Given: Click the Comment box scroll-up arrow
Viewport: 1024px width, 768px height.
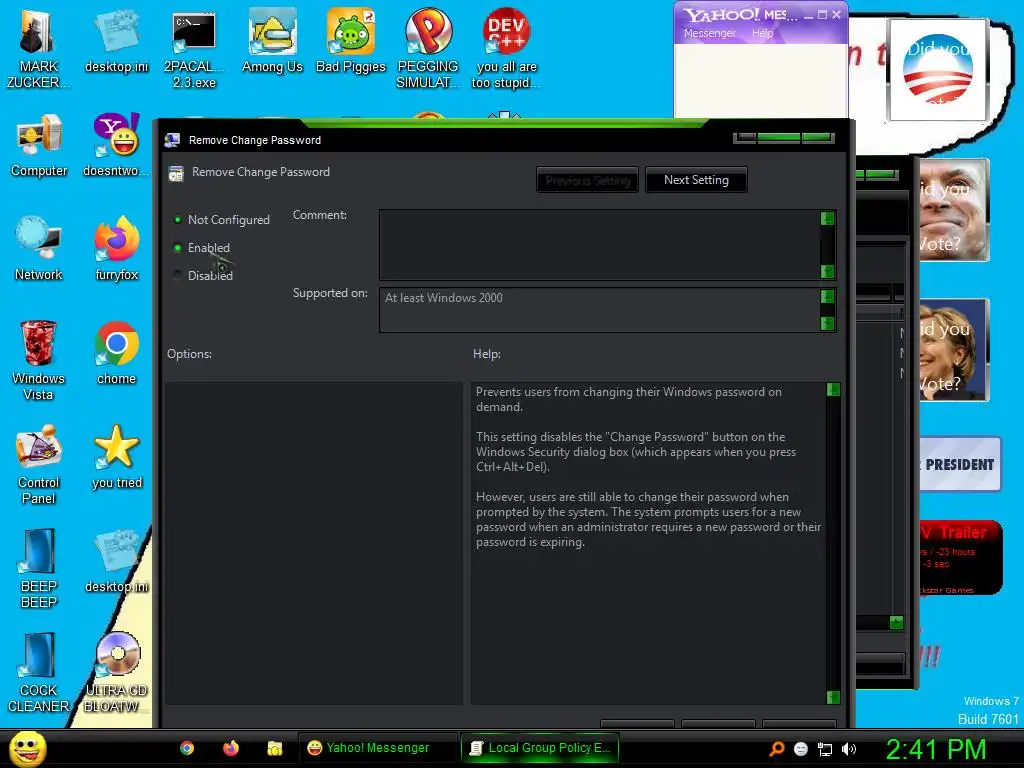Looking at the screenshot, I should 827,218.
